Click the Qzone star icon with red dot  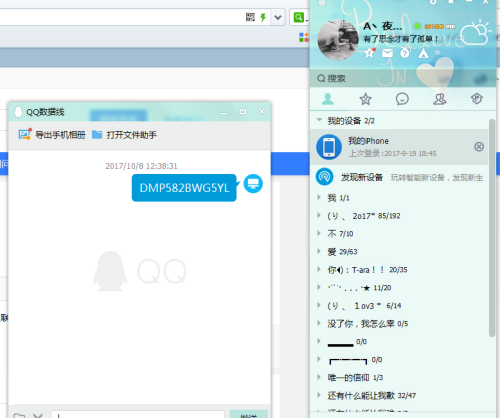369,53
